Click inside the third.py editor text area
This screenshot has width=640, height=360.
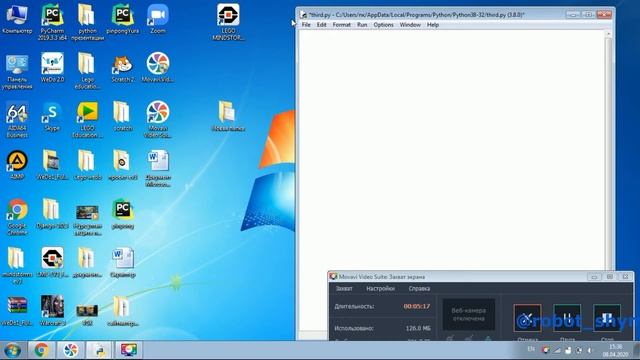pos(451,151)
